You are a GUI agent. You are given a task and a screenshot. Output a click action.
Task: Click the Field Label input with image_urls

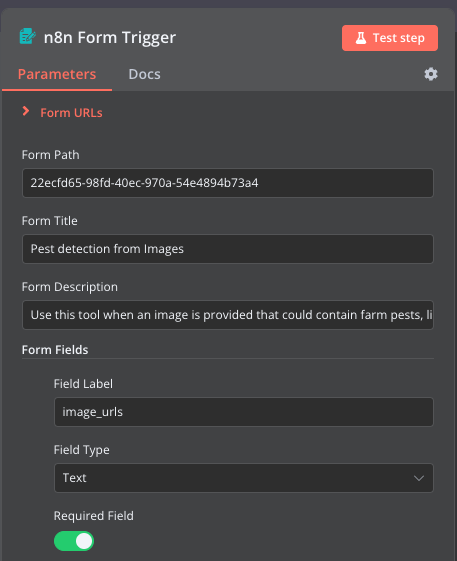[x=244, y=412]
